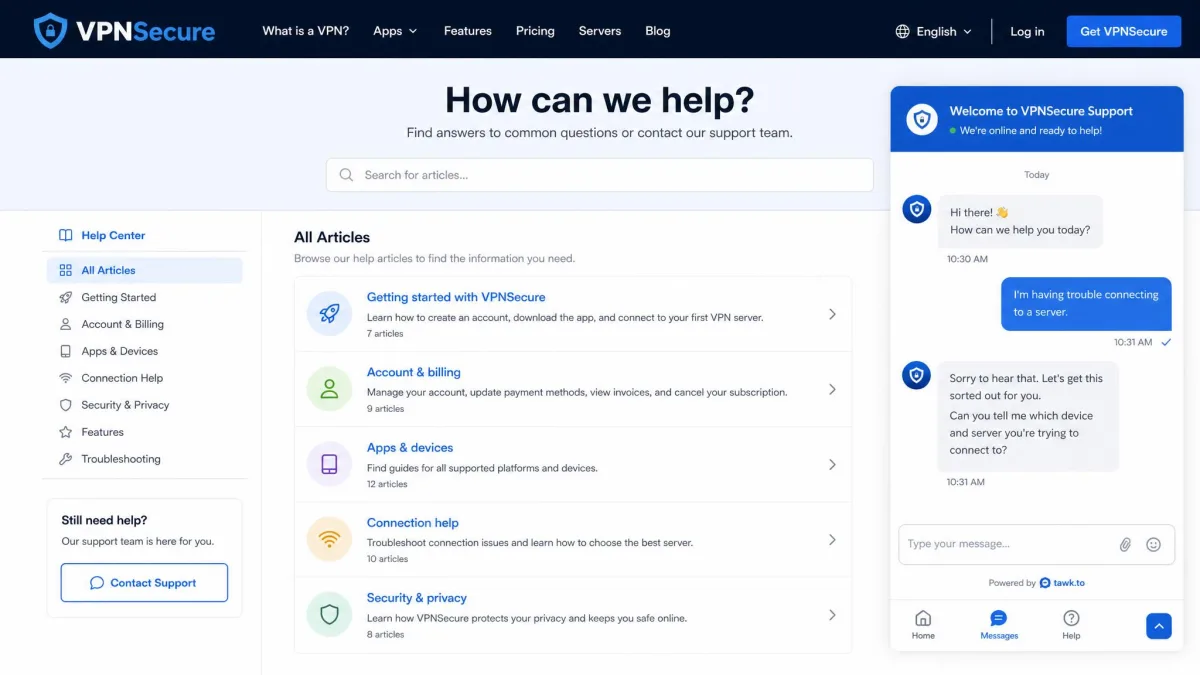Click the Connection Help wifi sidebar icon
Image resolution: width=1200 pixels, height=675 pixels.
66,378
